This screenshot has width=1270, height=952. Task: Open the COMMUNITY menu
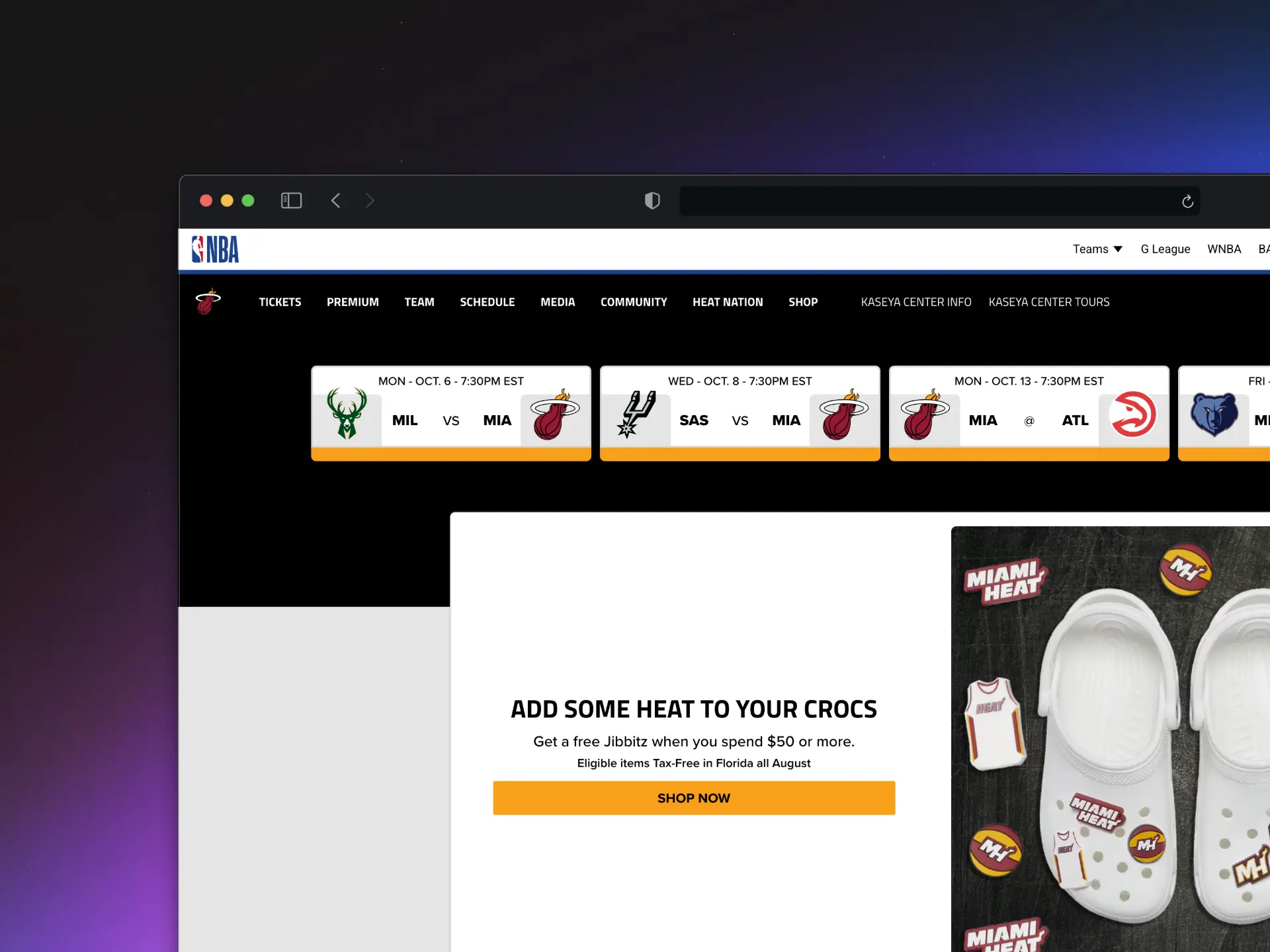(634, 302)
